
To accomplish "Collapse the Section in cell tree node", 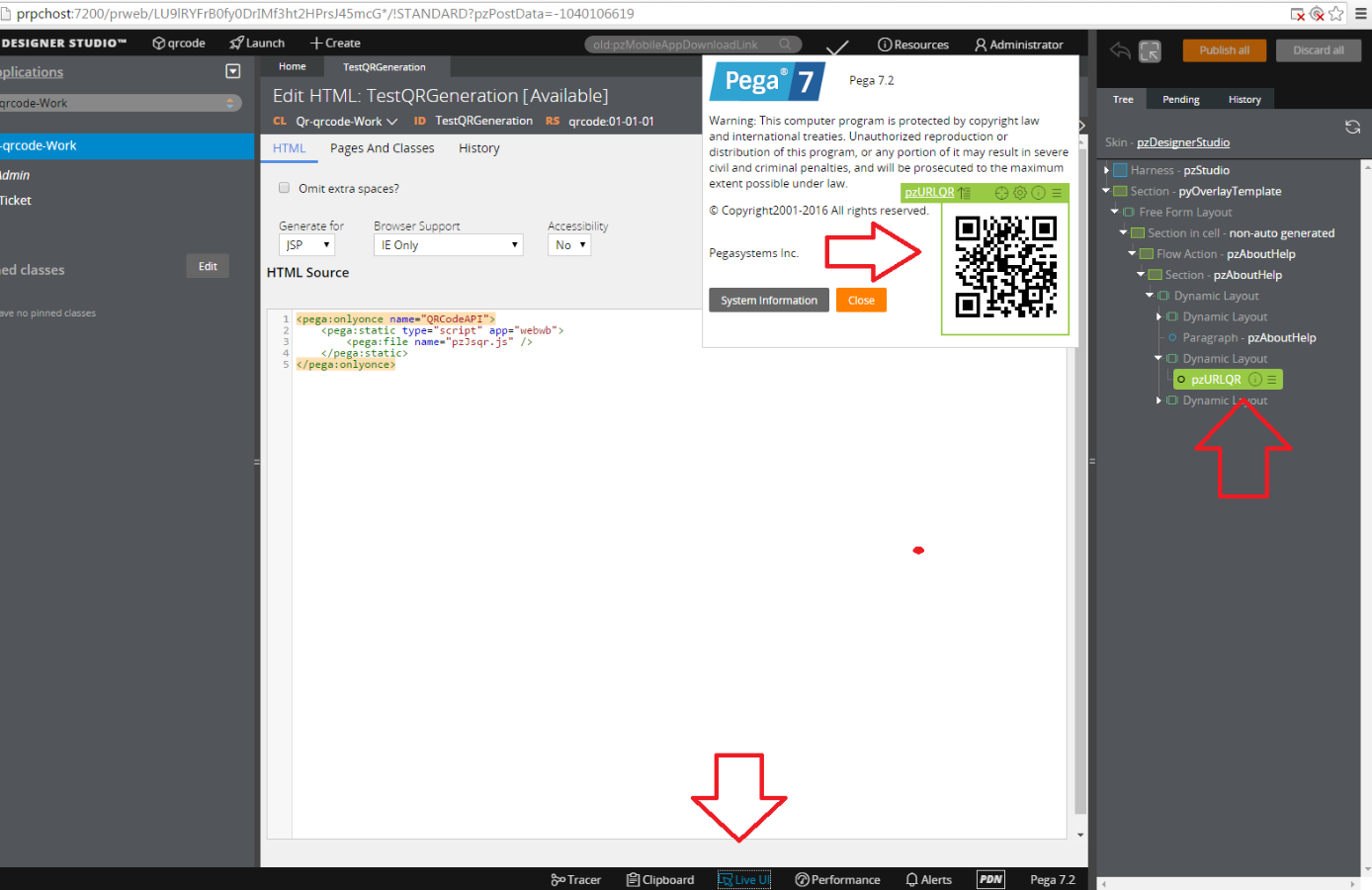I will 1123,232.
